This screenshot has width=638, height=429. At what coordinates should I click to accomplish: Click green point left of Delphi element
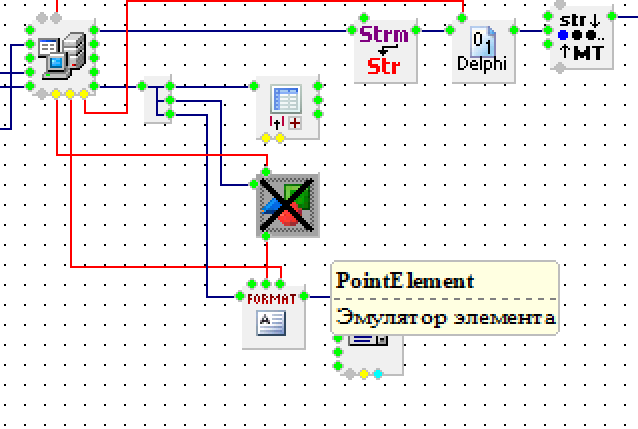[x=449, y=30]
